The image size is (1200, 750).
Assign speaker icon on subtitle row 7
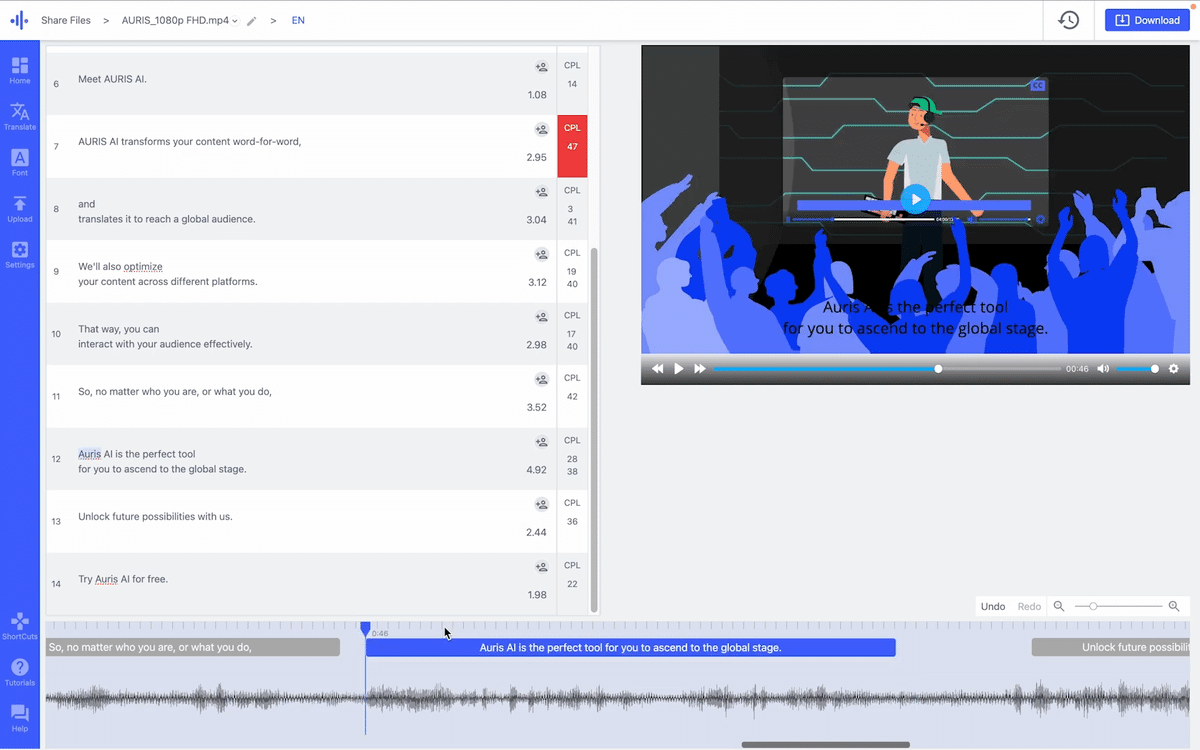[541, 129]
